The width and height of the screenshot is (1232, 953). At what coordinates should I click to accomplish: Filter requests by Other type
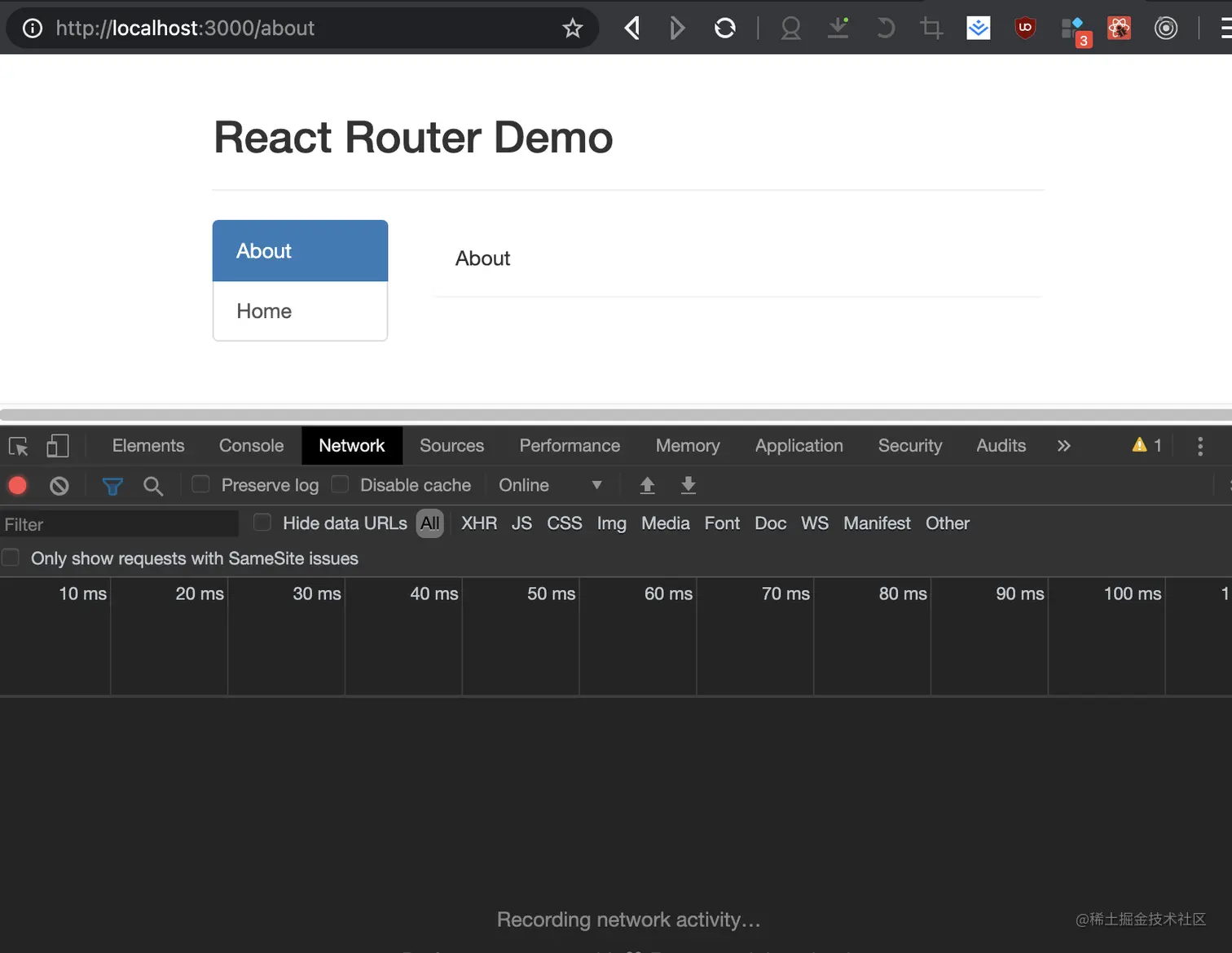(948, 523)
